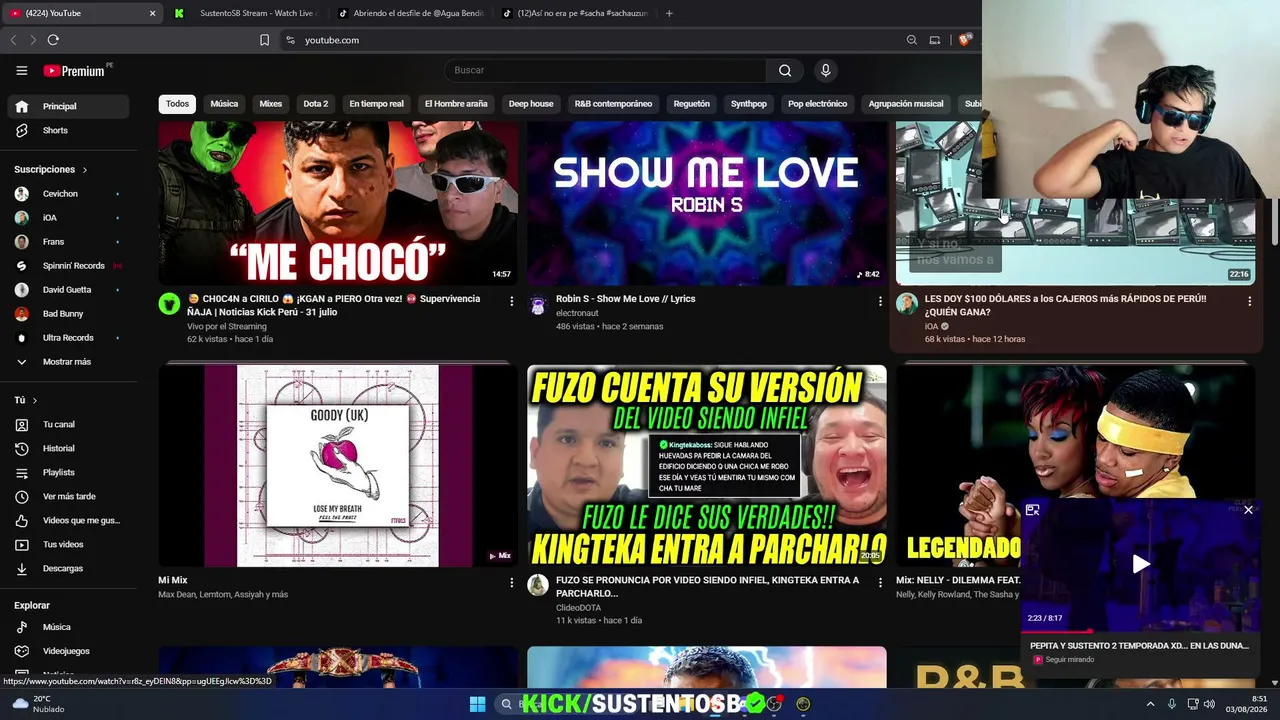This screenshot has width=1280, height=720.
Task: Open the YouTube hamburger guide menu
Action: [22, 71]
